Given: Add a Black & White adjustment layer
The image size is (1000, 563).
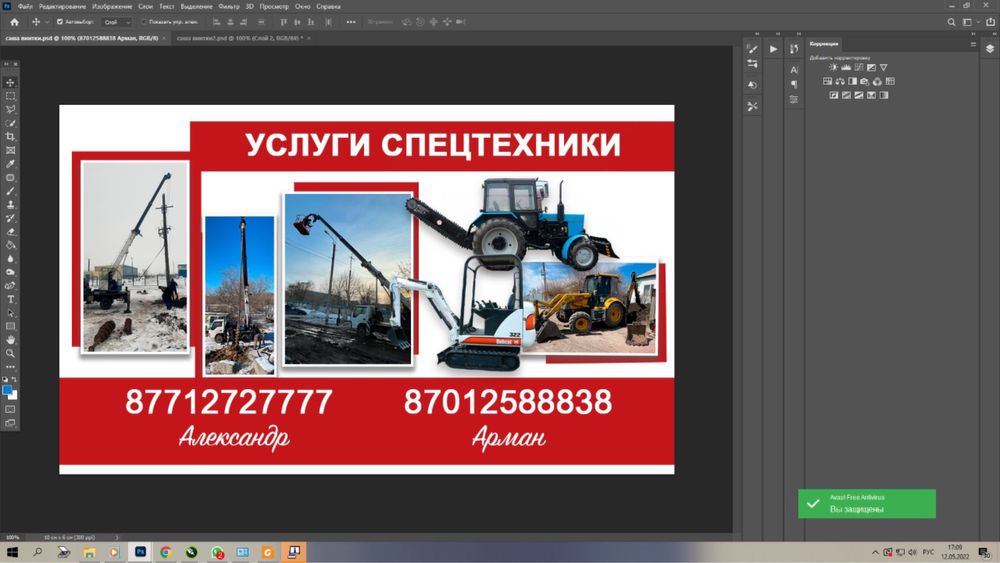Looking at the screenshot, I should tap(852, 81).
